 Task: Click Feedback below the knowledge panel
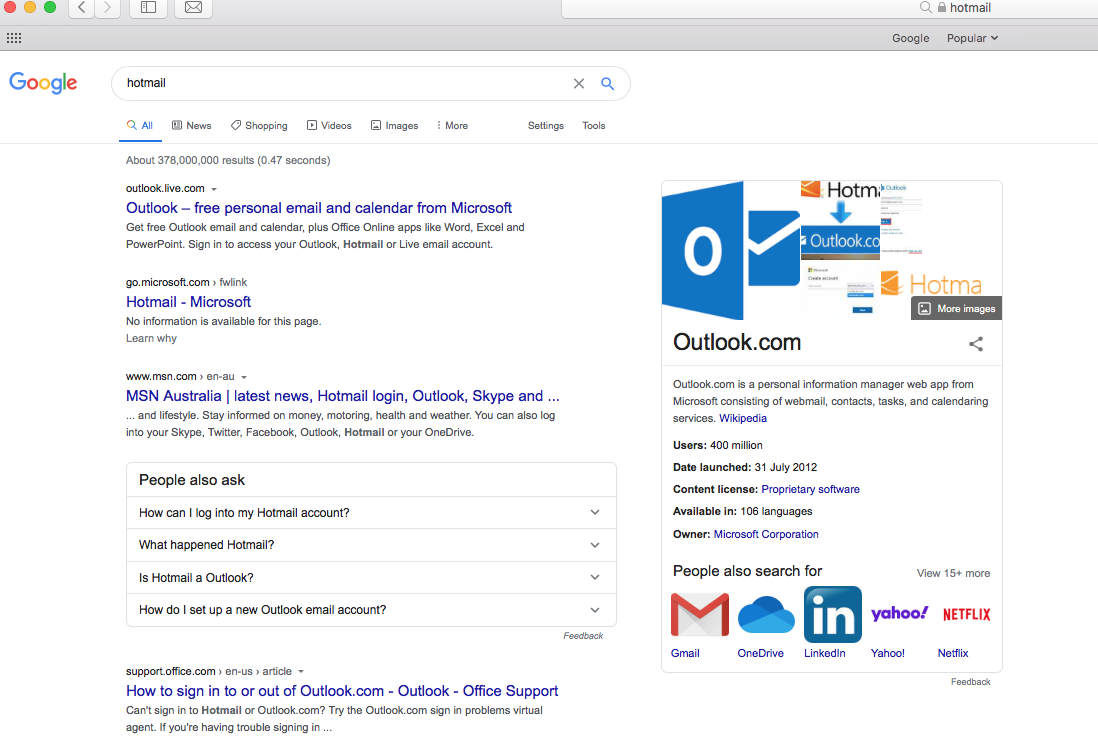point(971,682)
